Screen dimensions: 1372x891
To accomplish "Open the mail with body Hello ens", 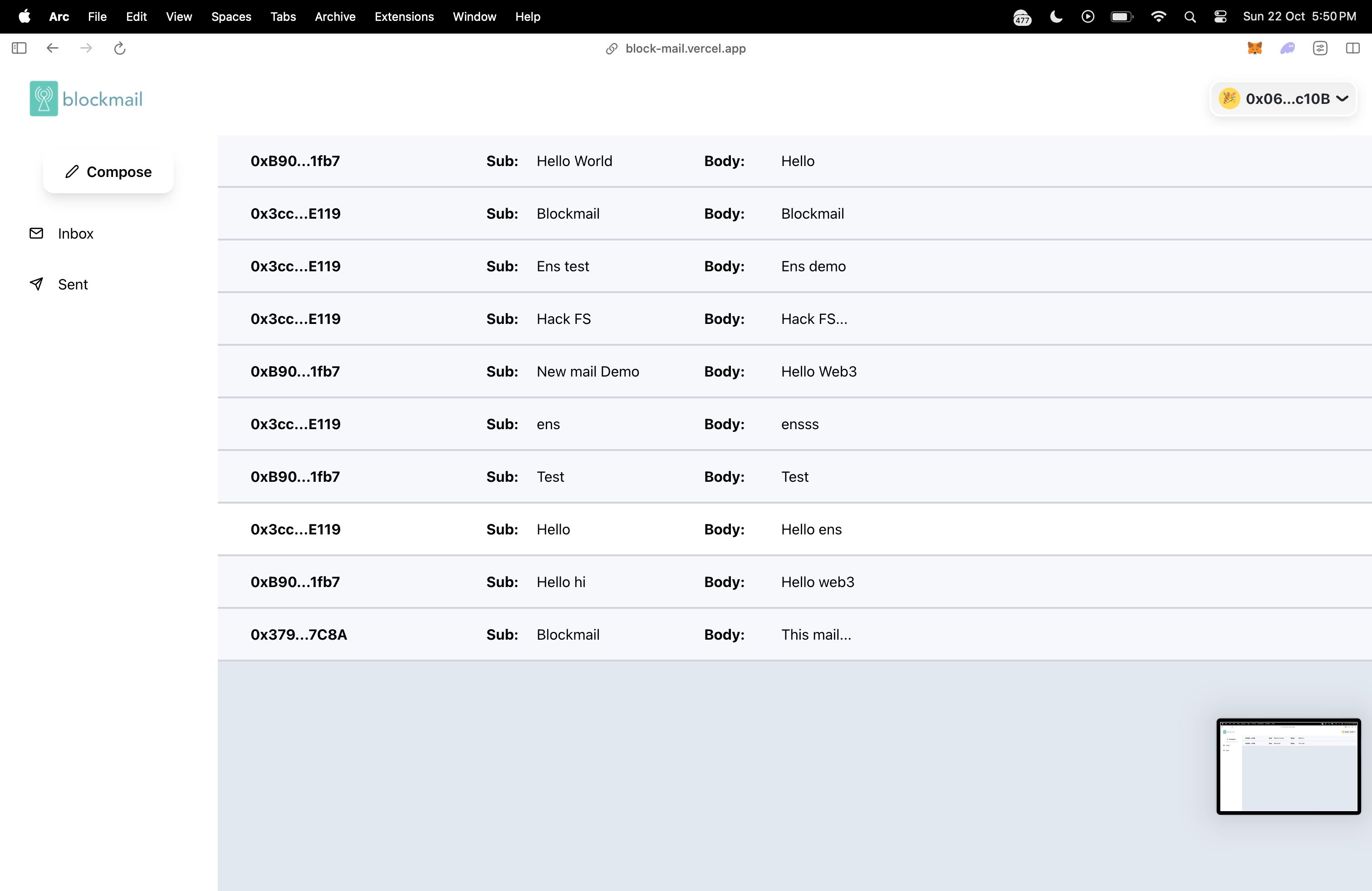I will pyautogui.click(x=794, y=529).
